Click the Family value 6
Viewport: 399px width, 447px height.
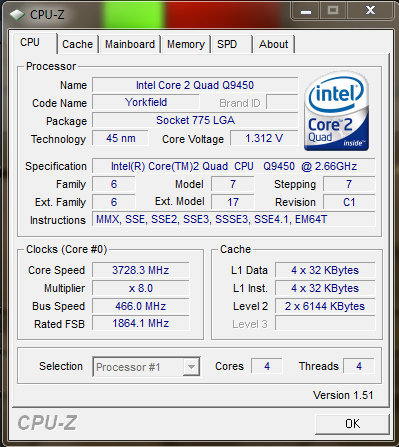[114, 184]
